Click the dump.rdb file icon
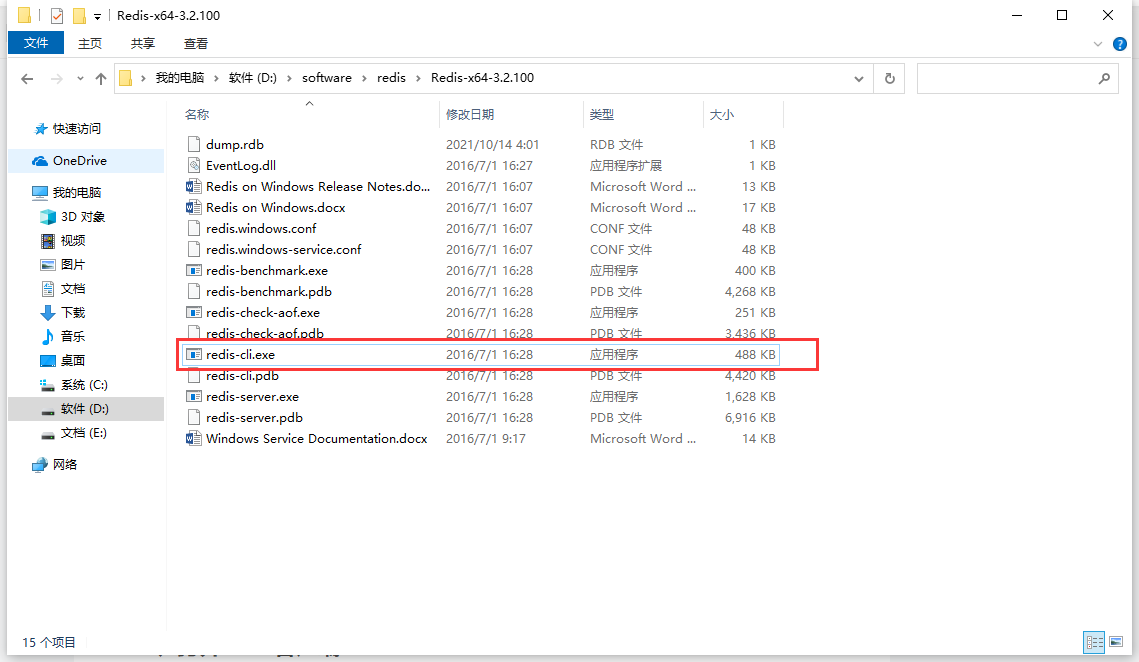The image size is (1139, 662). 193,144
